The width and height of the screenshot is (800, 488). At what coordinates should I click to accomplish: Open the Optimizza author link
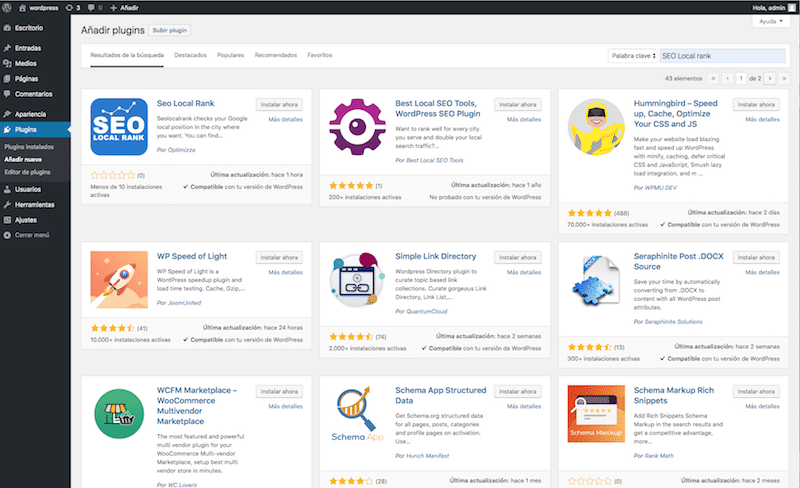tap(182, 150)
